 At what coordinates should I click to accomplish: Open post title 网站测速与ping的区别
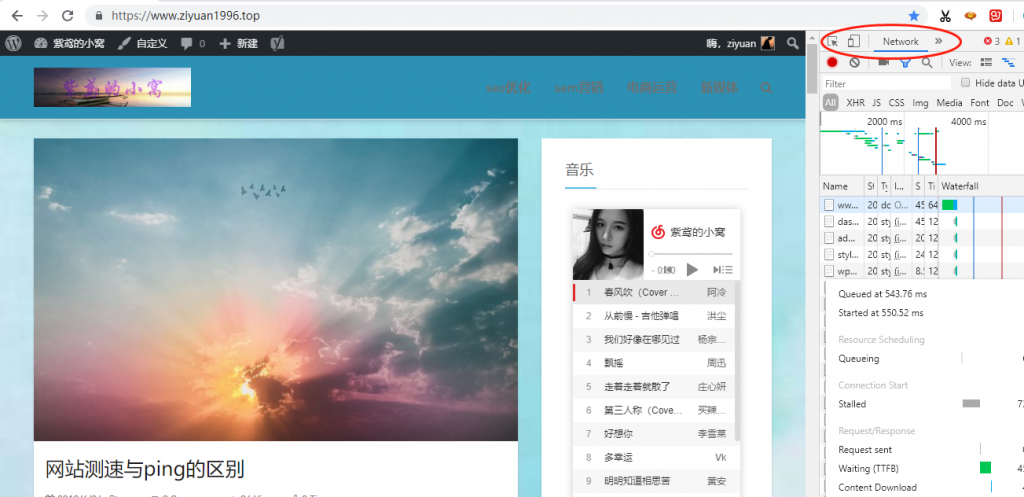click(144, 468)
